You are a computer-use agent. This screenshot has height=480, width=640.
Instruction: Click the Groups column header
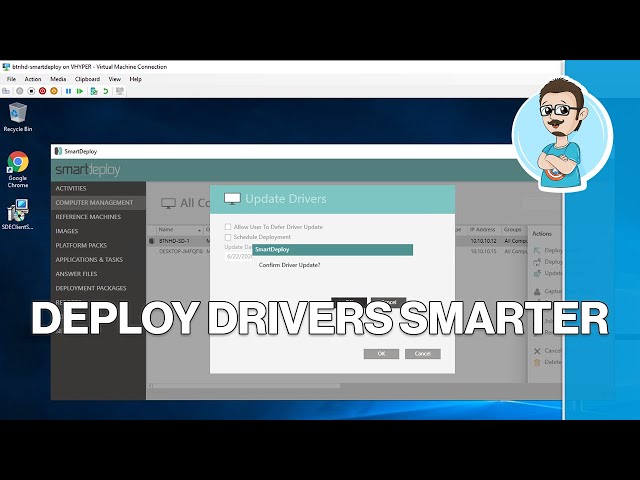[512, 230]
